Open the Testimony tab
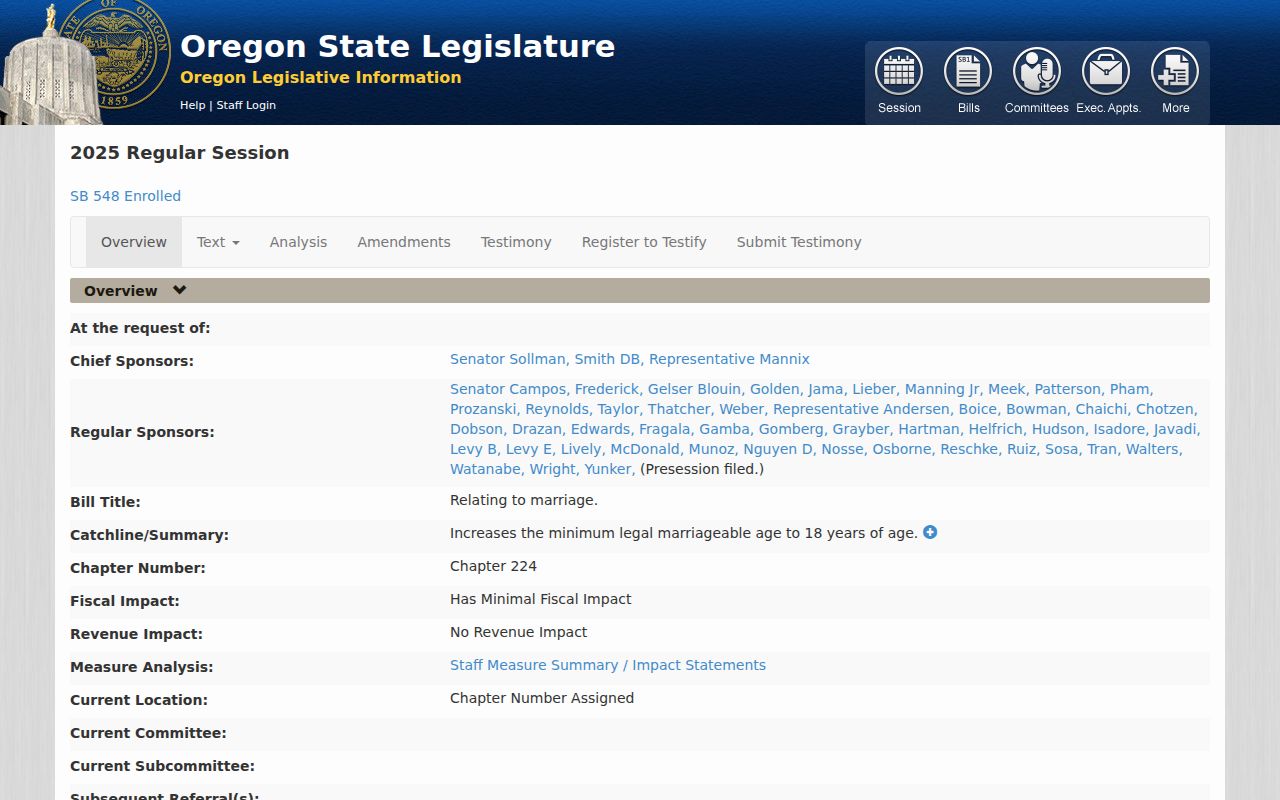The height and width of the screenshot is (800, 1280). pyautogui.click(x=516, y=242)
